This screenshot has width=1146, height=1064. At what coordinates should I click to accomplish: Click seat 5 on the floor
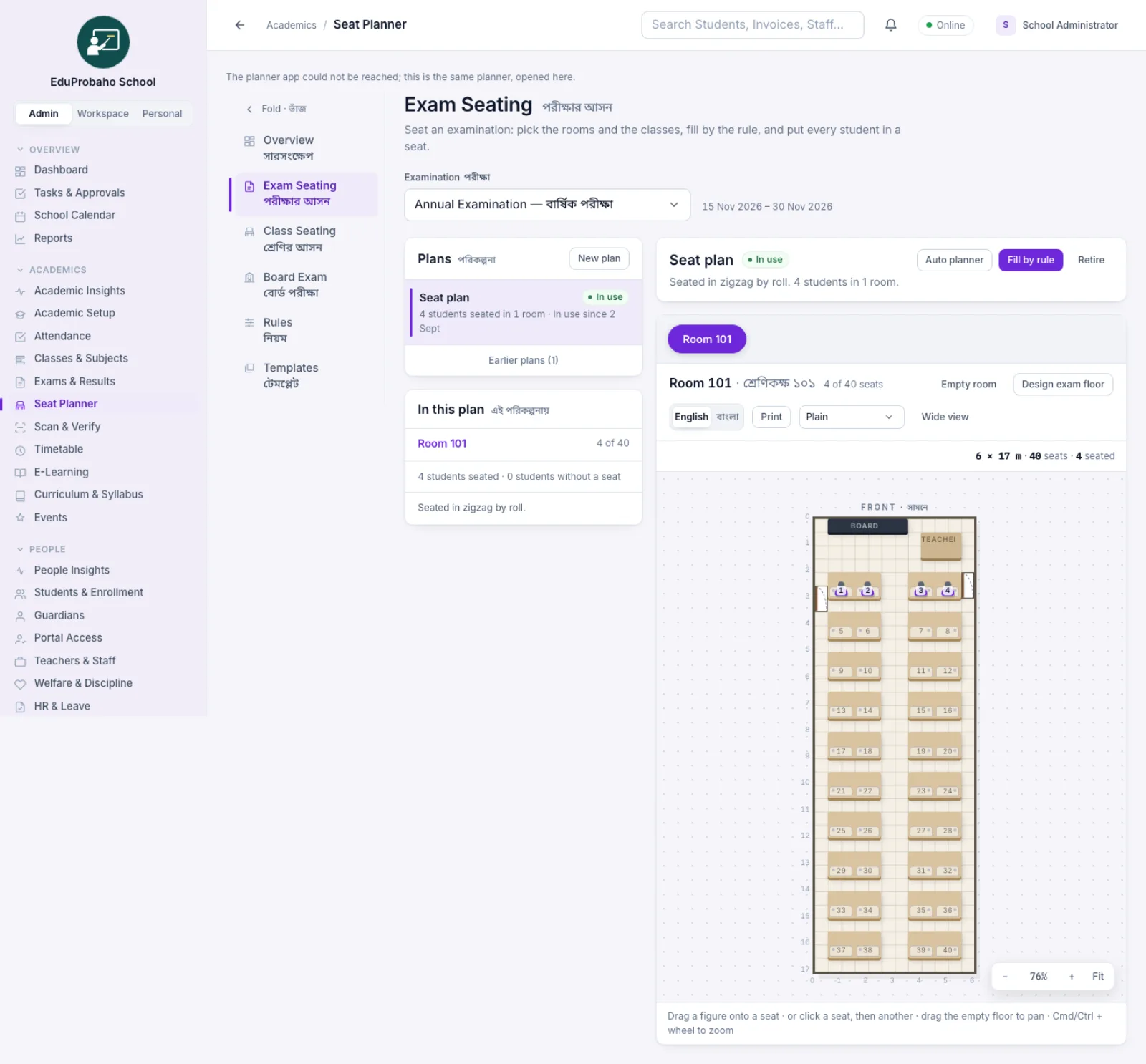841,632
